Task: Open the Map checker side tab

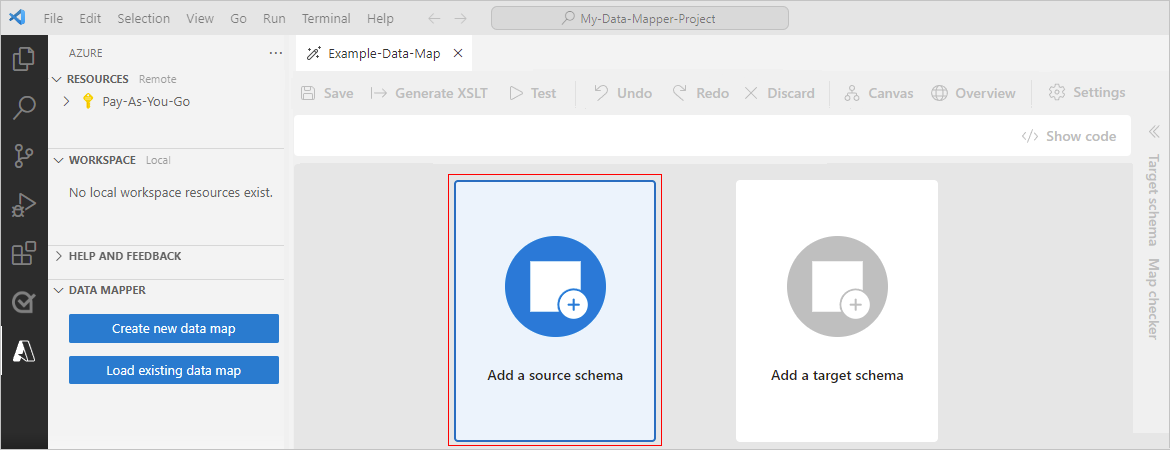Action: point(1154,299)
